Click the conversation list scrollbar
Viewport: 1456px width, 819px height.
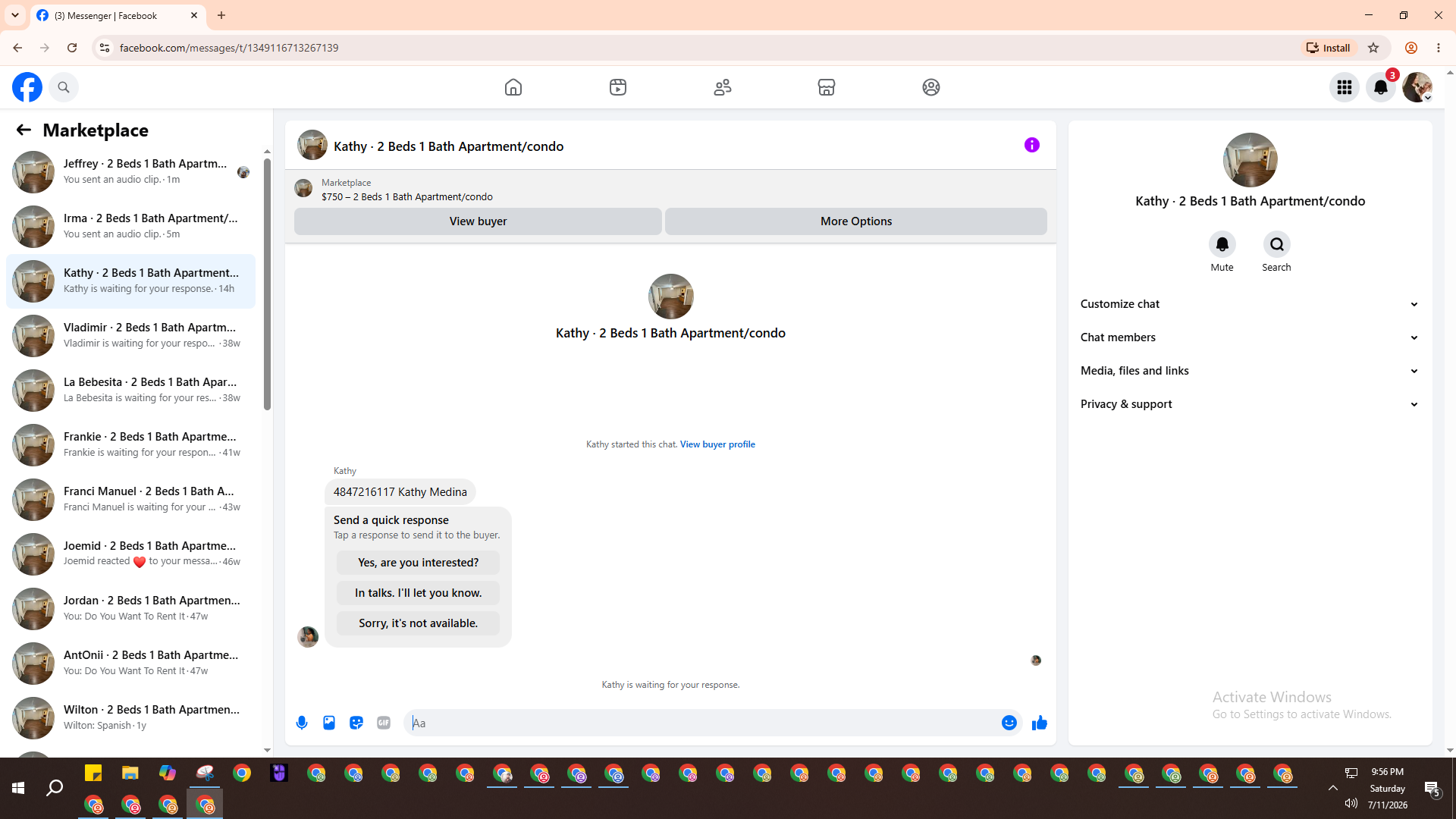click(267, 284)
